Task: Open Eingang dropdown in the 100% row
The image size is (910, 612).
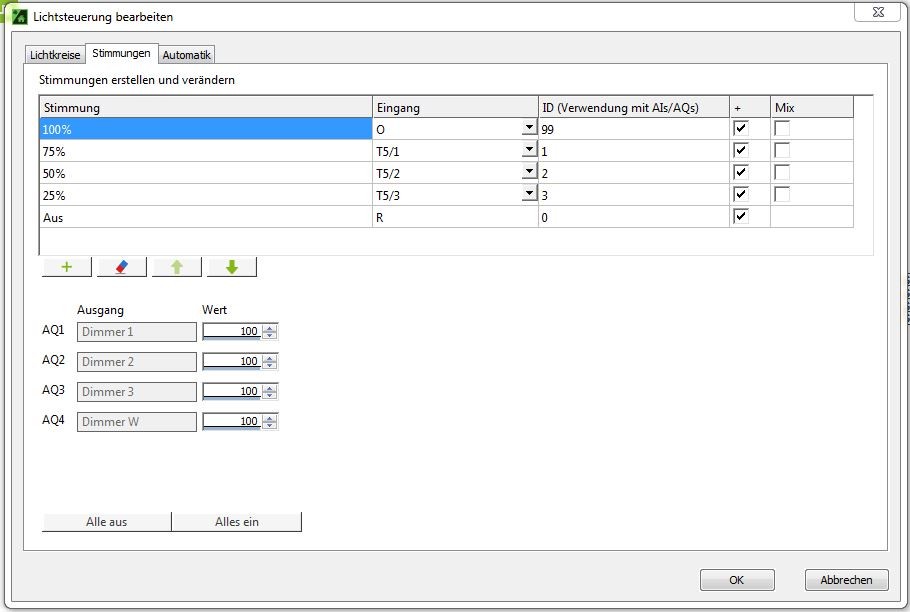Action: (x=529, y=128)
